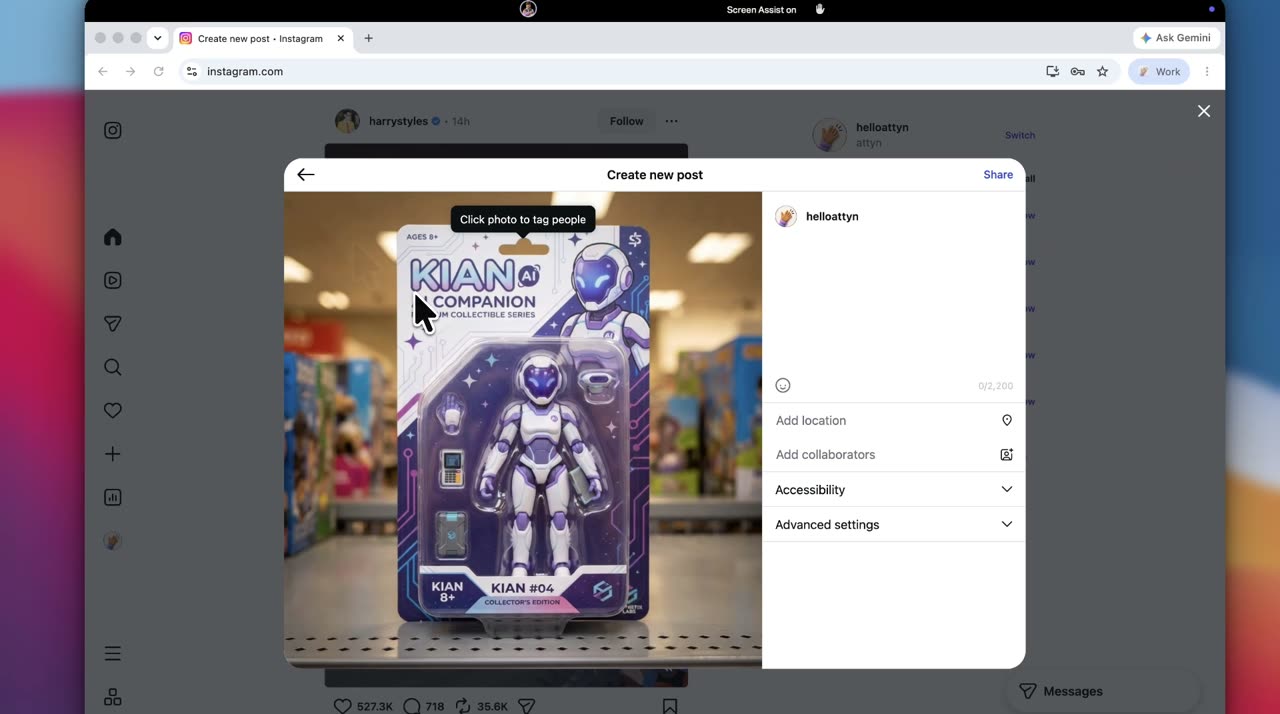Open the dashboard chart icon in sidebar
Image resolution: width=1280 pixels, height=714 pixels.
coord(113,497)
